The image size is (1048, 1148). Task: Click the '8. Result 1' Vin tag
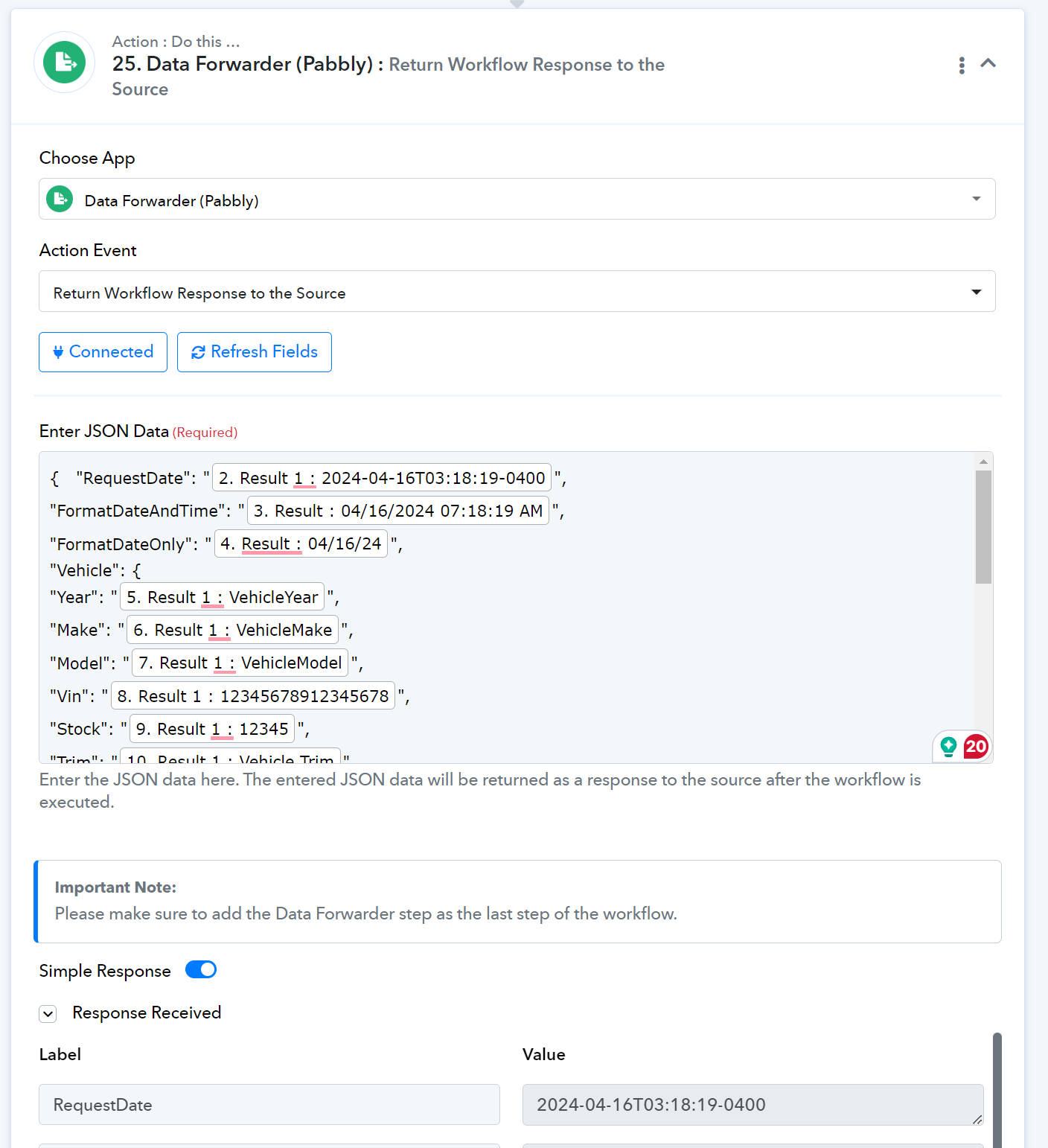tap(253, 696)
